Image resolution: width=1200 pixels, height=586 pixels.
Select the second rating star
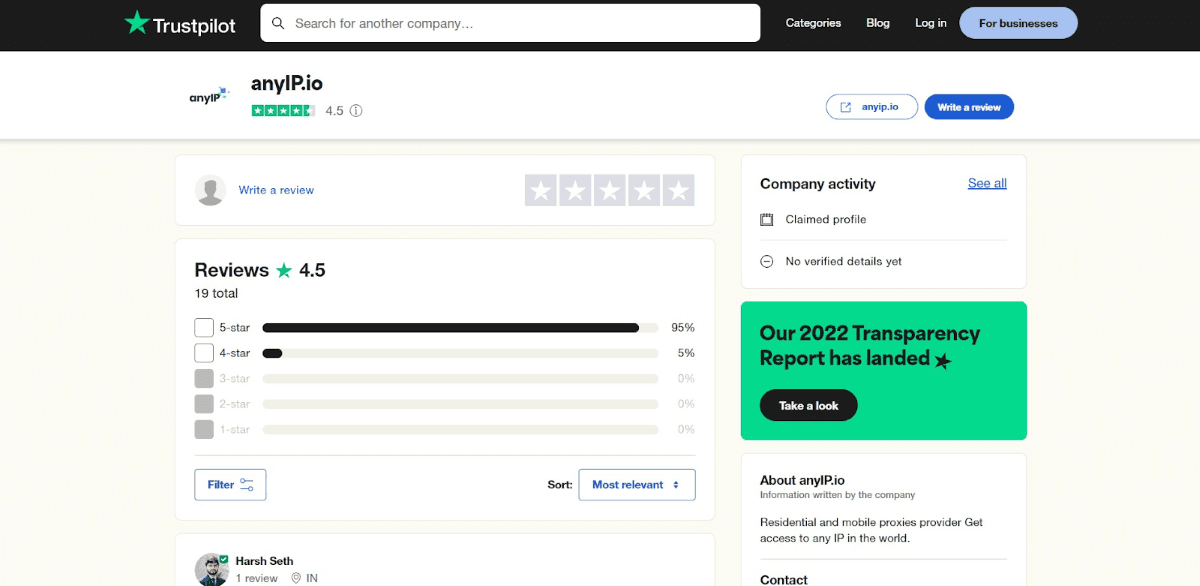(575, 190)
